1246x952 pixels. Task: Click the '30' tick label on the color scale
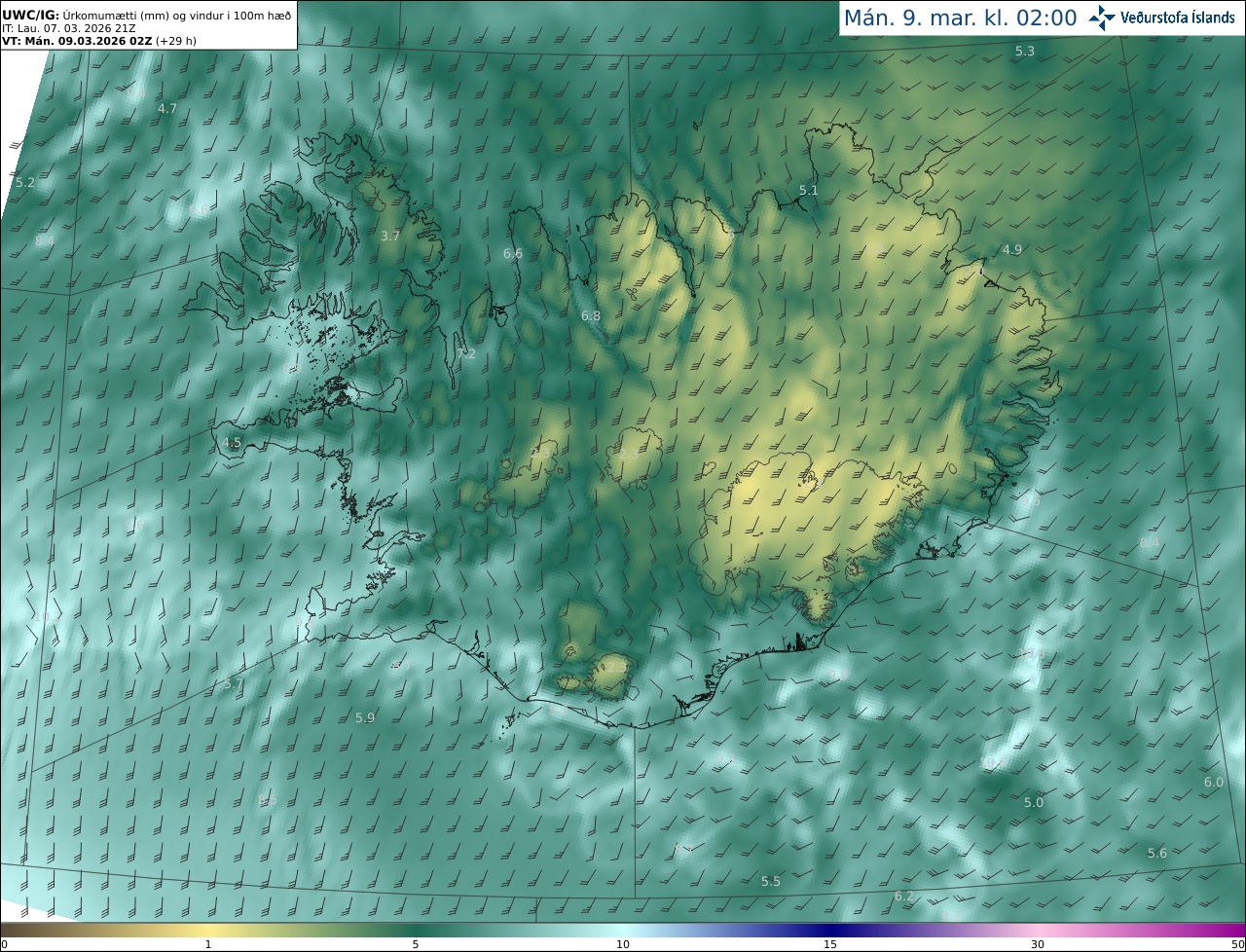1038,944
